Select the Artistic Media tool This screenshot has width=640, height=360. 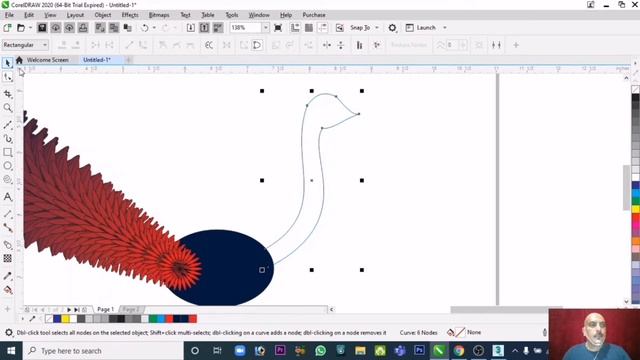7,139
